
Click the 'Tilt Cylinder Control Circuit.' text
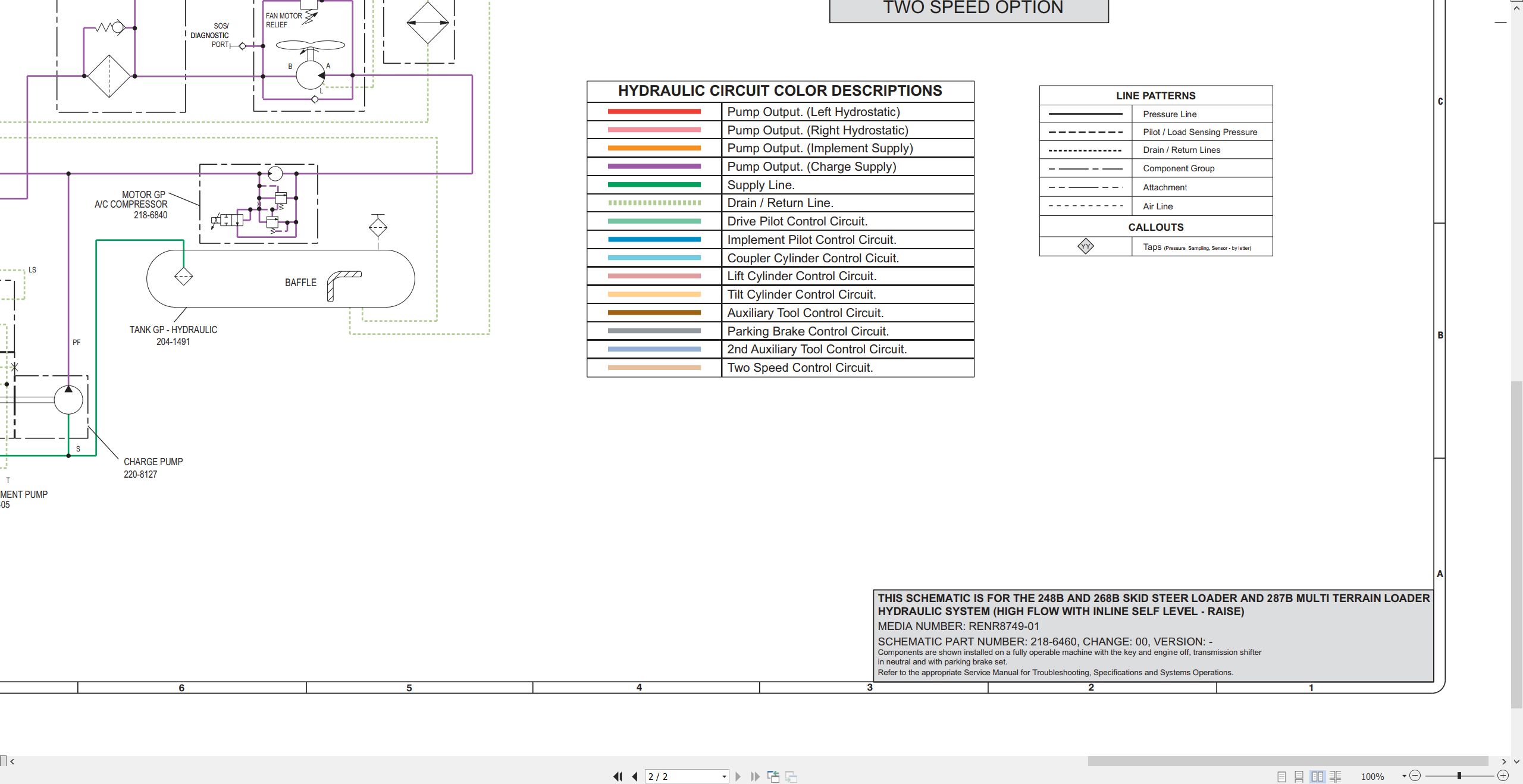801,294
